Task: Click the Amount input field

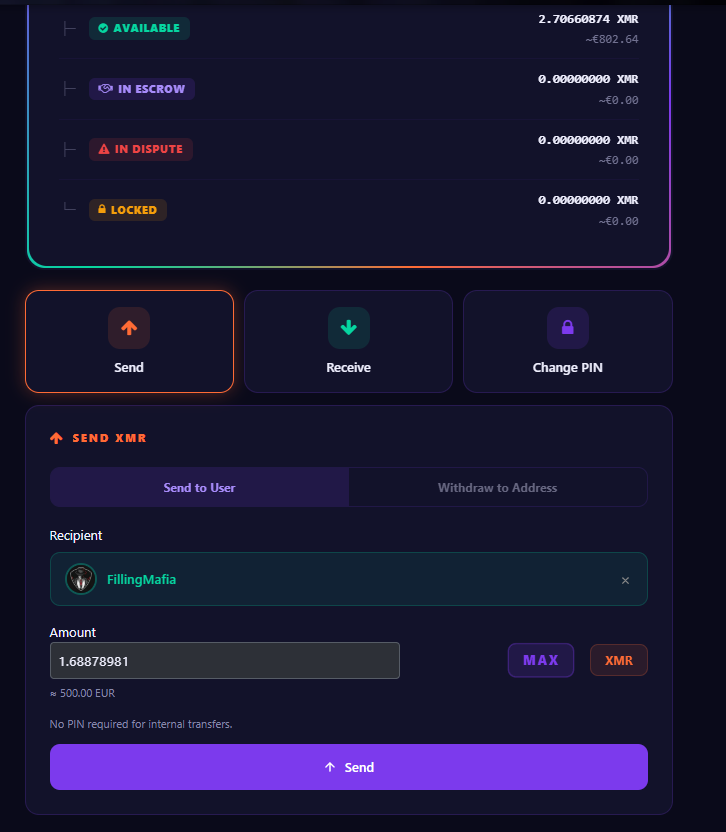Action: [225, 661]
